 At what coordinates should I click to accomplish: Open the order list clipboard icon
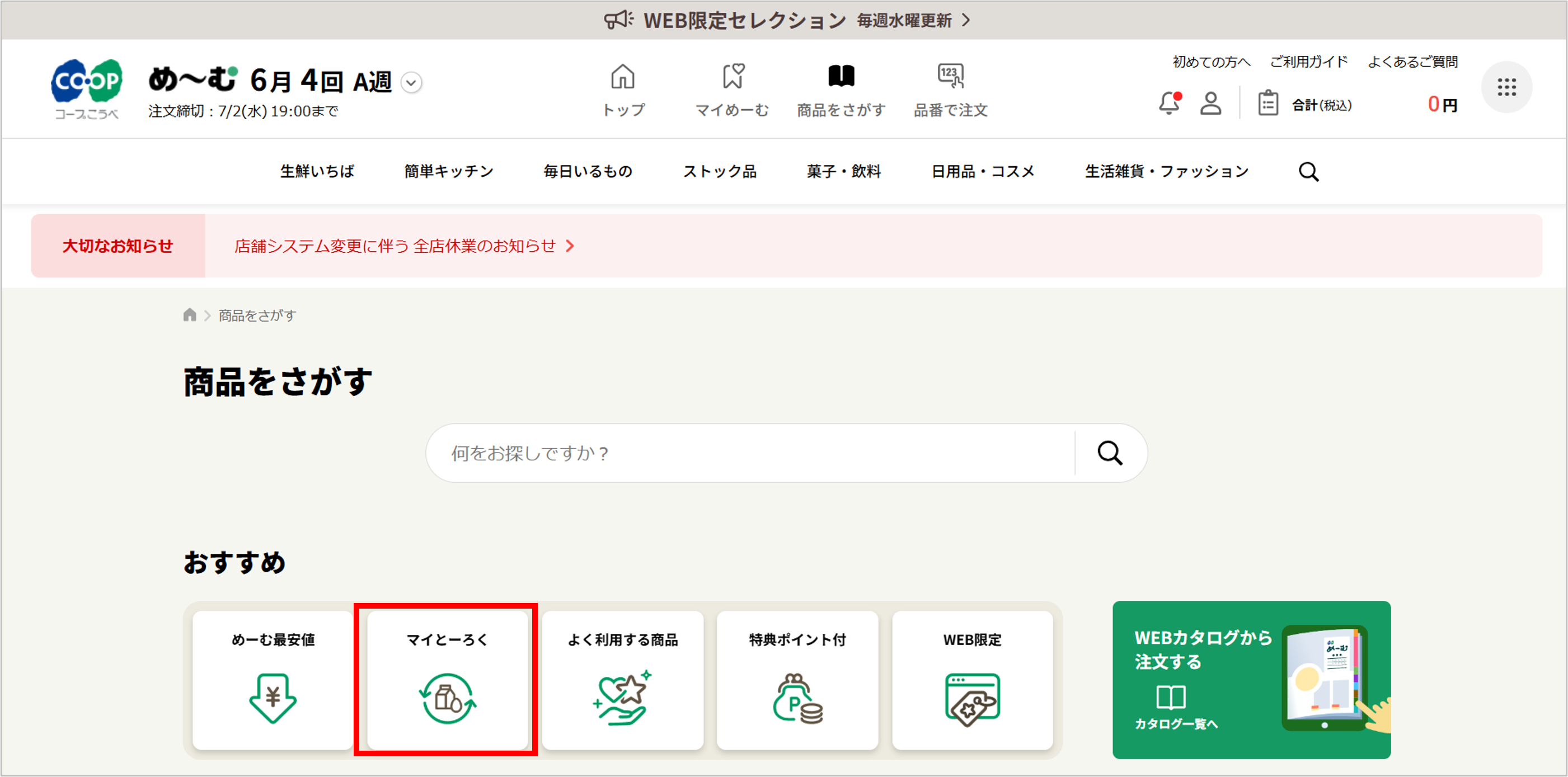click(1268, 103)
